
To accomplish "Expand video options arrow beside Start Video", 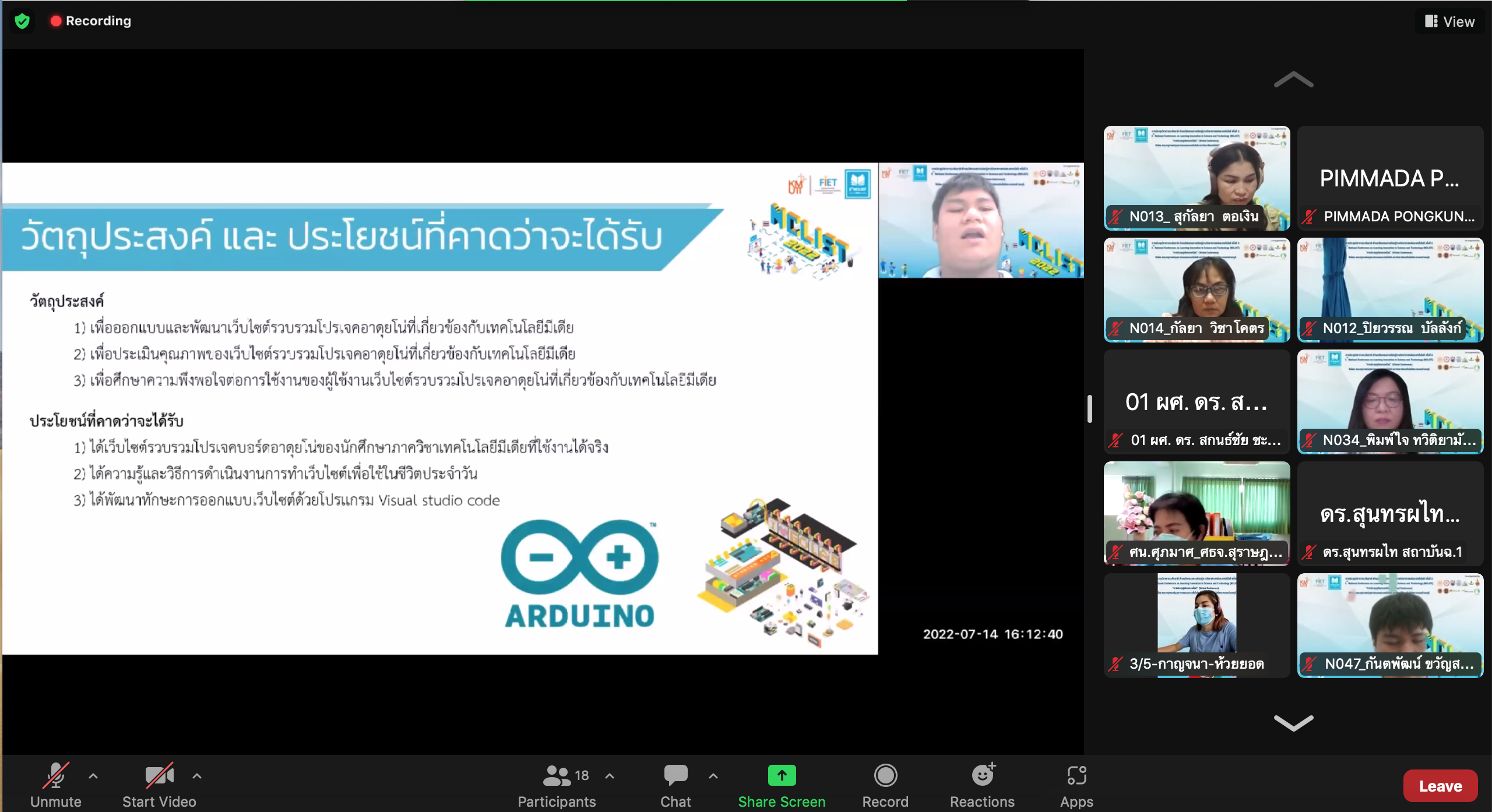I will coord(197,775).
